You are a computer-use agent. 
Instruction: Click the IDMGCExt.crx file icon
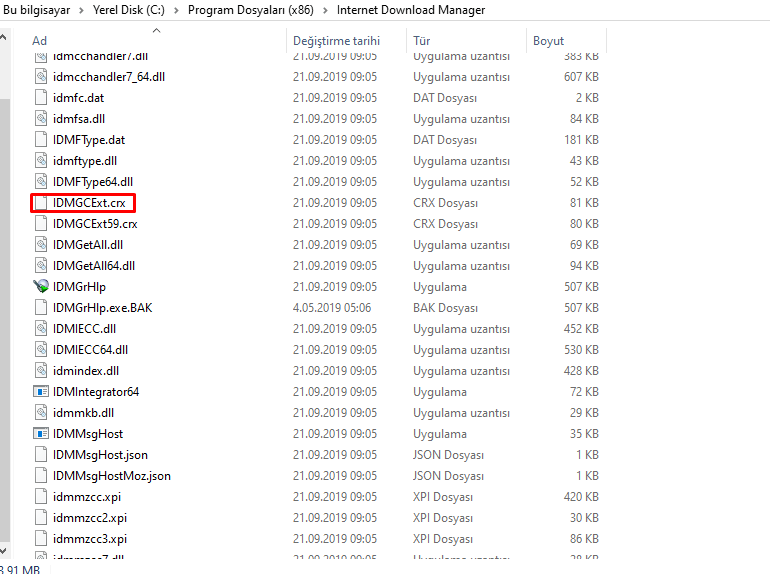[41, 203]
